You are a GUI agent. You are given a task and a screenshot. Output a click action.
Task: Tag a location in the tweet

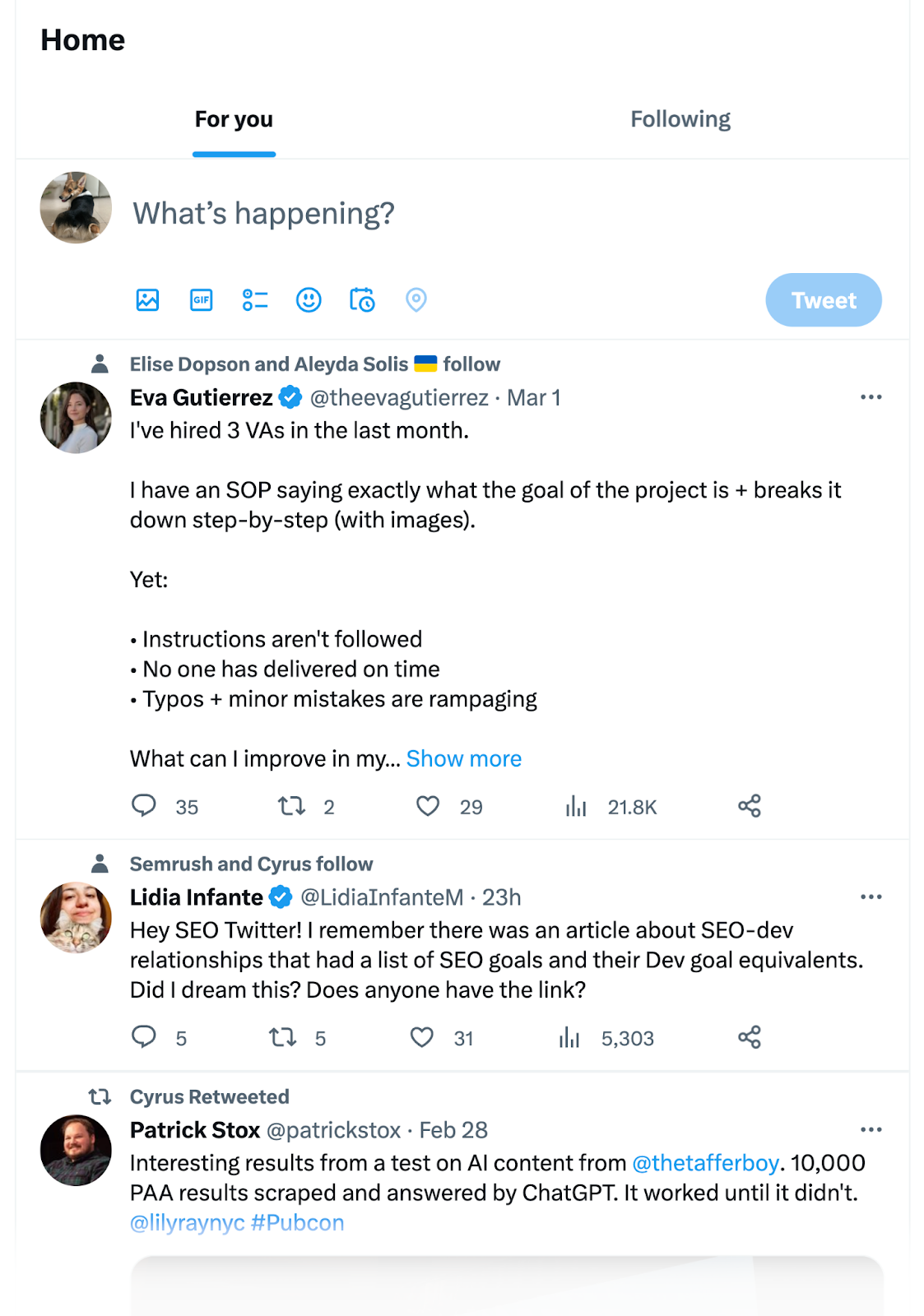(x=416, y=300)
